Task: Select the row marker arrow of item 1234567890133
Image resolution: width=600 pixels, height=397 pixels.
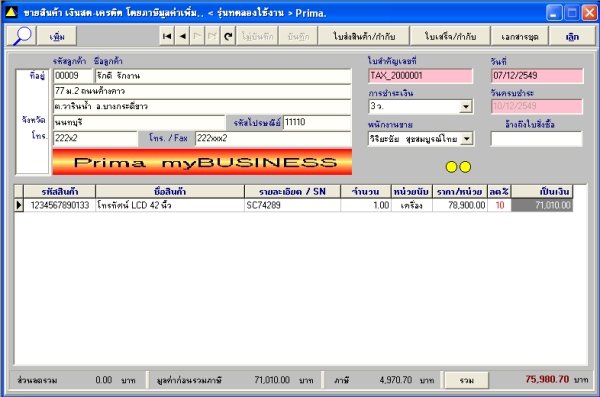Action: [19, 205]
